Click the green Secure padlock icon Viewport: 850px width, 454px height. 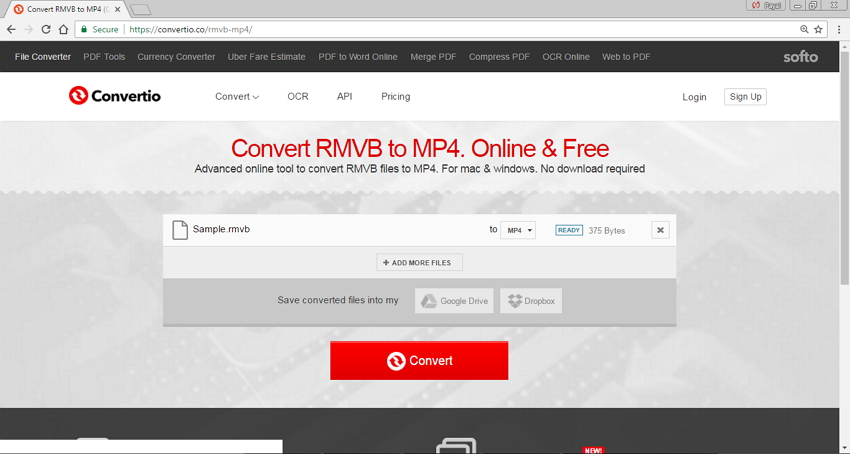pos(84,29)
